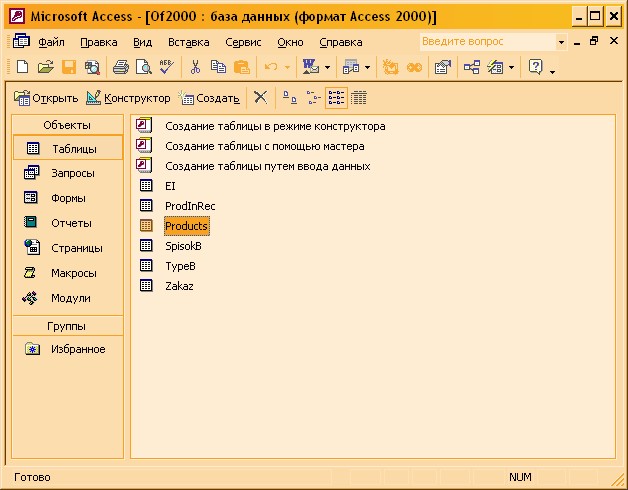Open the Избранное group
This screenshot has width=628, height=490.
[67, 349]
